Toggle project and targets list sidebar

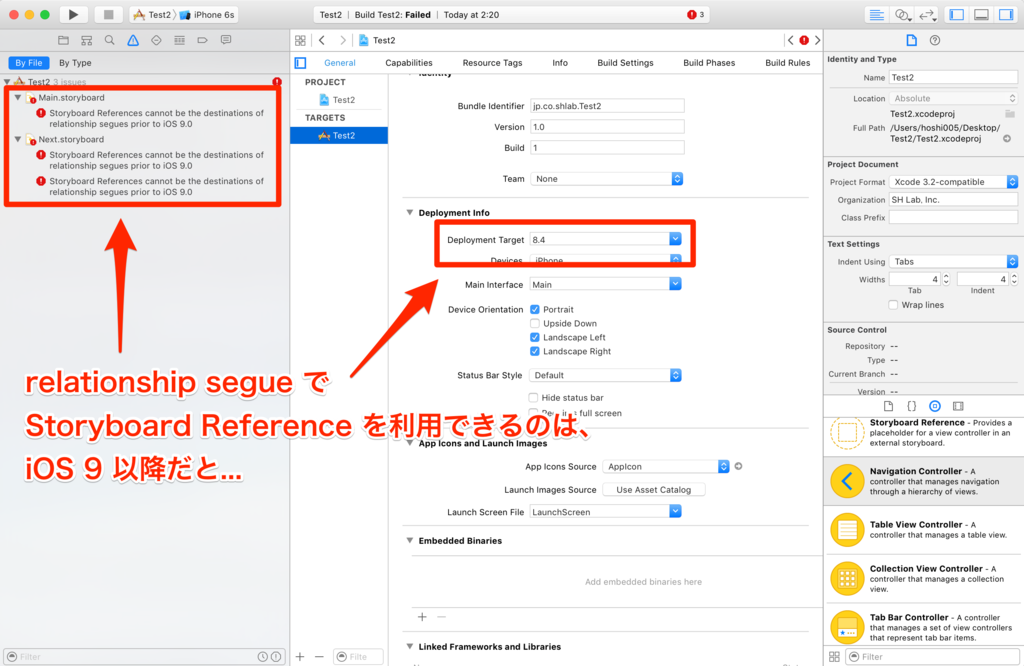pos(300,63)
